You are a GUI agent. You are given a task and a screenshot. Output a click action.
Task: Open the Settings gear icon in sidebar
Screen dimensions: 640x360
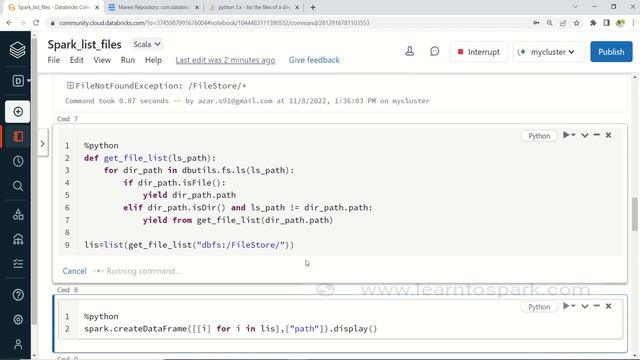18,320
